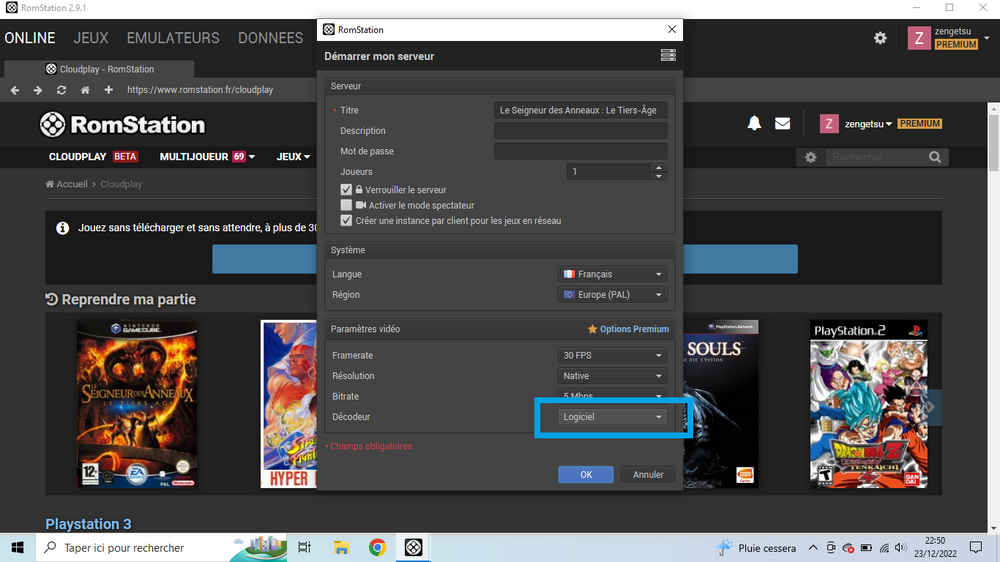
Task: Switch to EMULATEURS tab
Action: pyautogui.click(x=173, y=38)
